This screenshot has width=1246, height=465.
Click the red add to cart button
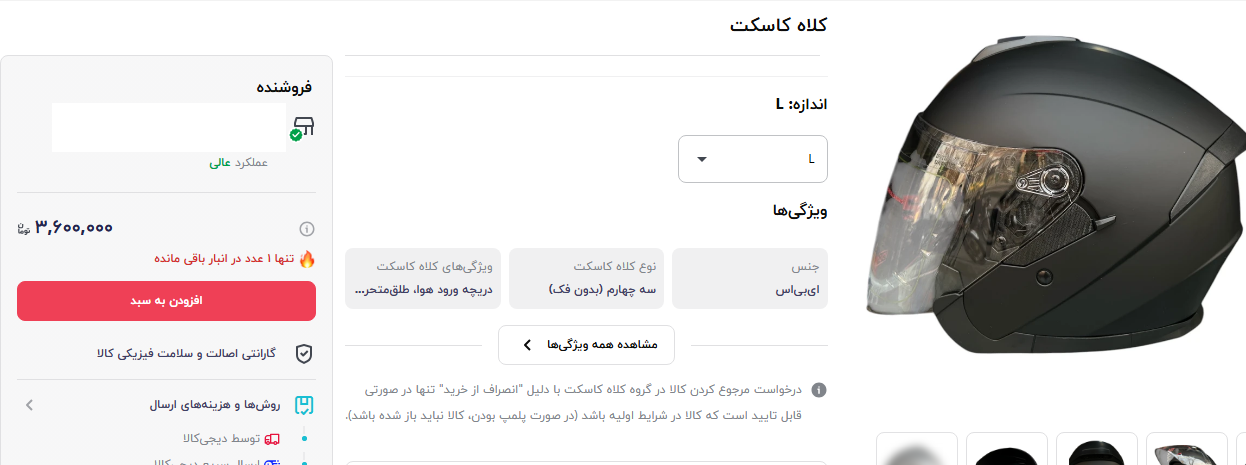coord(166,301)
